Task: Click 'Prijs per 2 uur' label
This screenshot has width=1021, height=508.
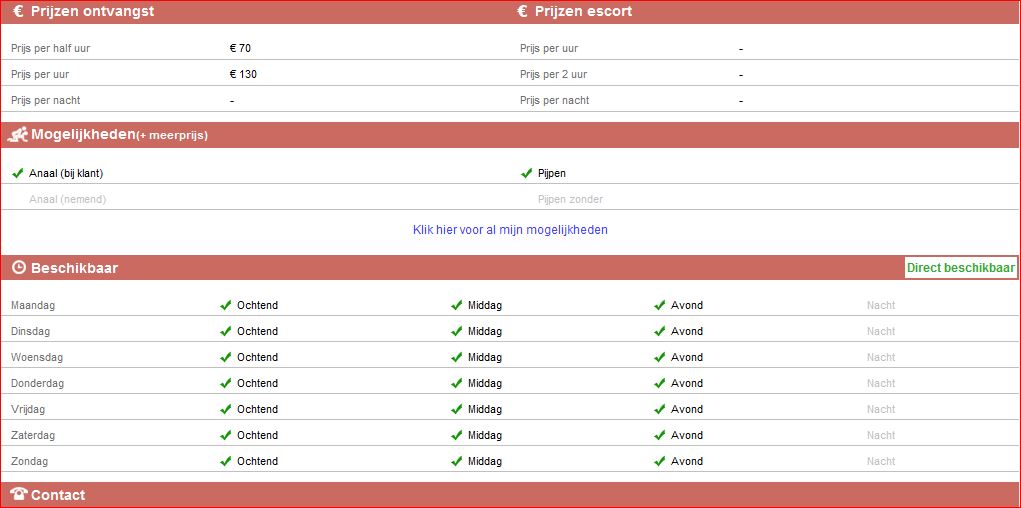Action: pos(553,74)
